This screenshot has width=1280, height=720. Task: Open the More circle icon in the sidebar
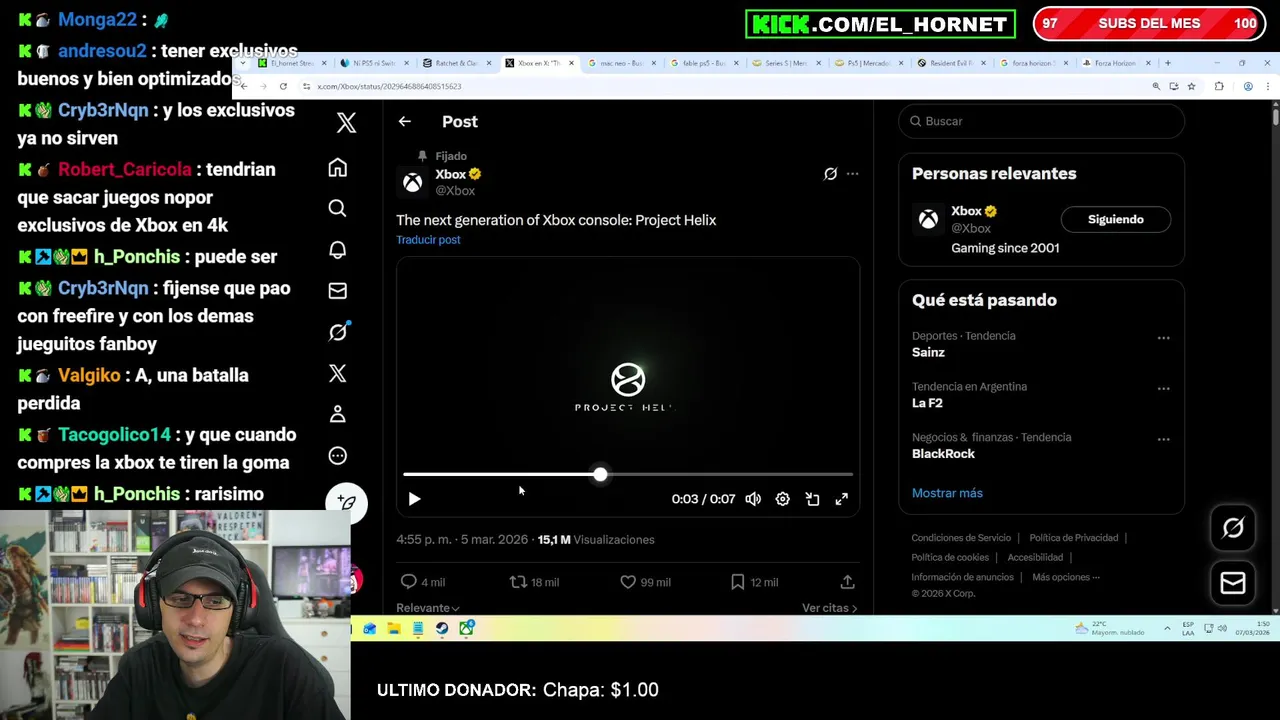click(x=338, y=456)
